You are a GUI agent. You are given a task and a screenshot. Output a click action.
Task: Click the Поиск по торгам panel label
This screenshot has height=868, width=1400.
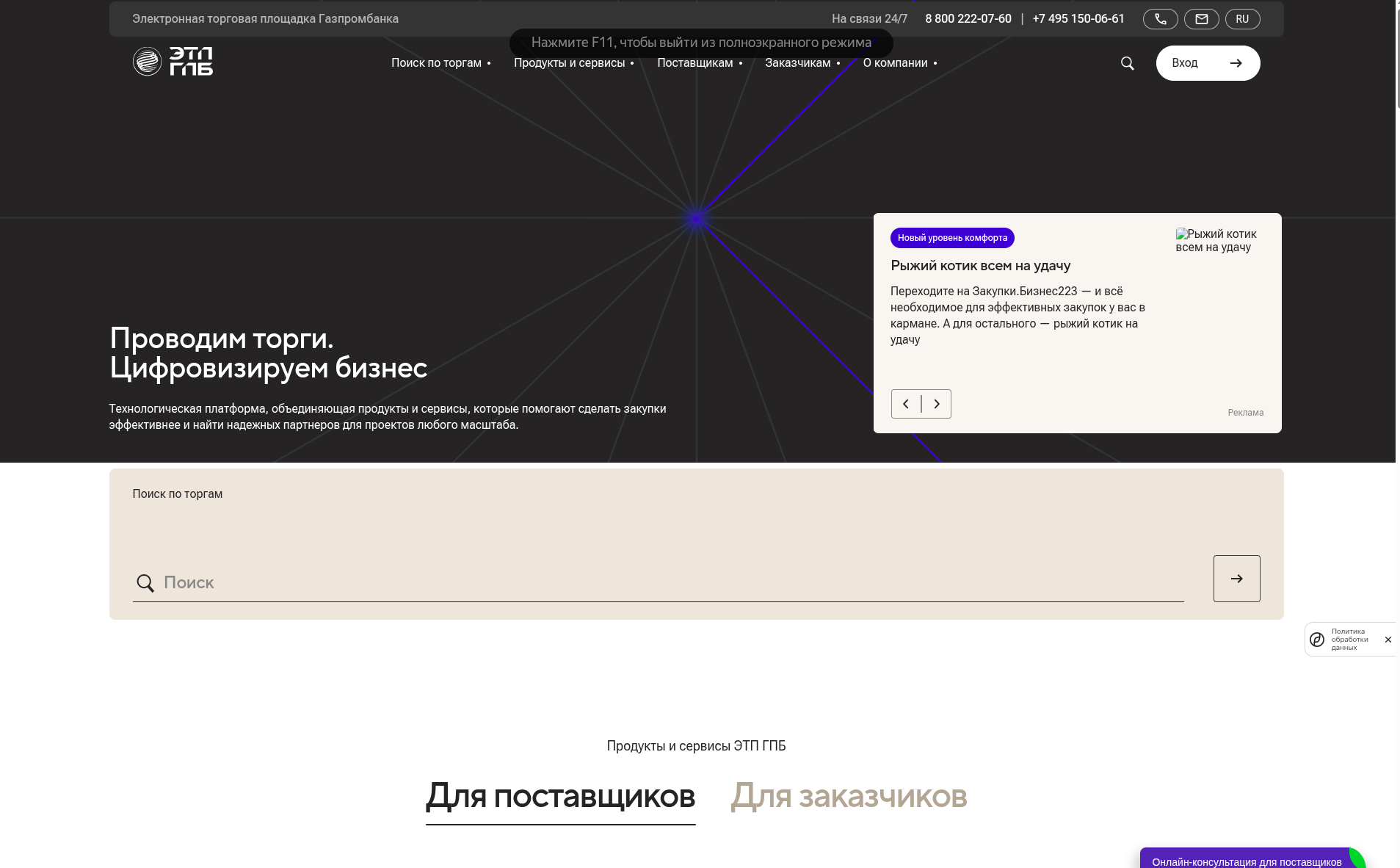[177, 494]
